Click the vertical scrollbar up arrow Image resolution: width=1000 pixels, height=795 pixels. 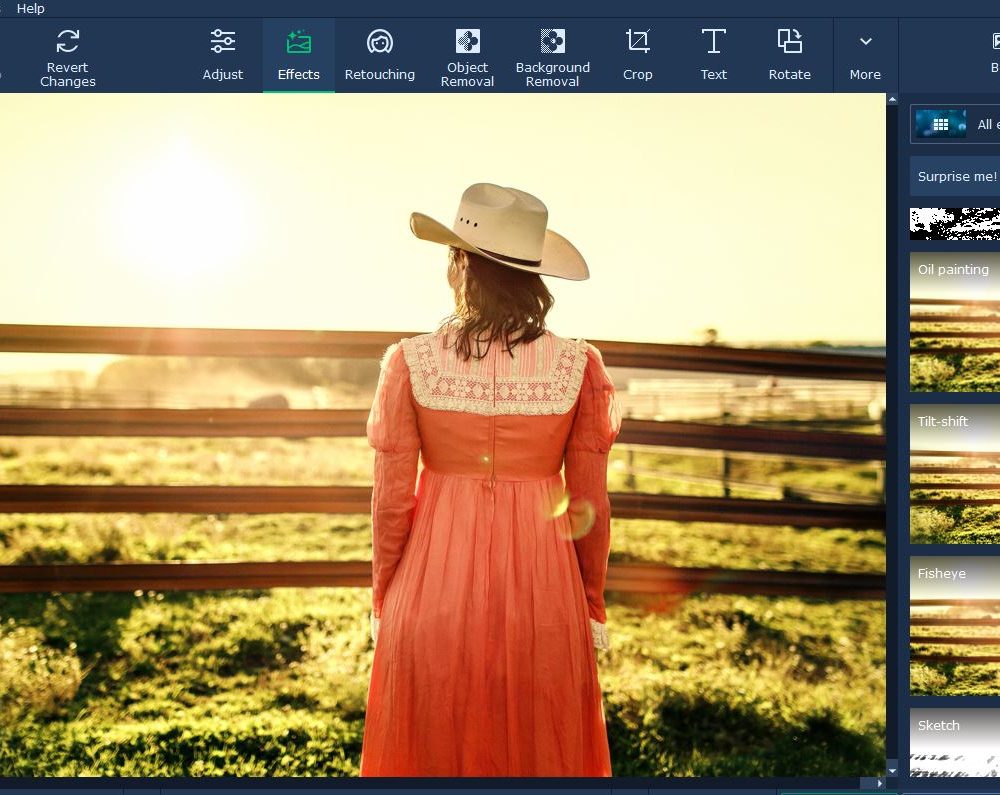(x=892, y=100)
